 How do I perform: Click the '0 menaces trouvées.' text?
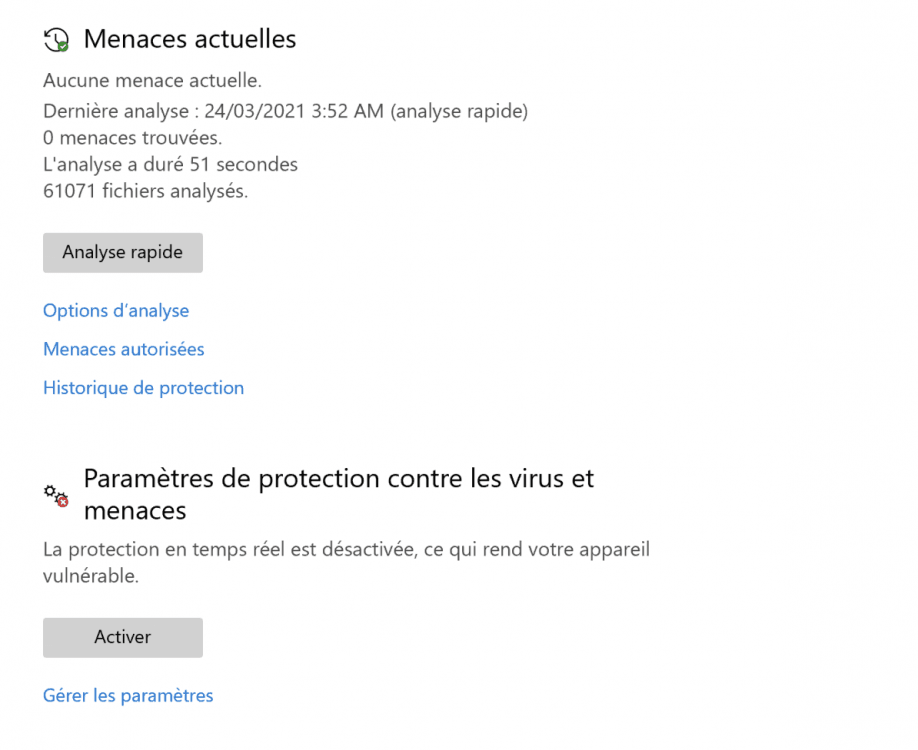pos(133,137)
